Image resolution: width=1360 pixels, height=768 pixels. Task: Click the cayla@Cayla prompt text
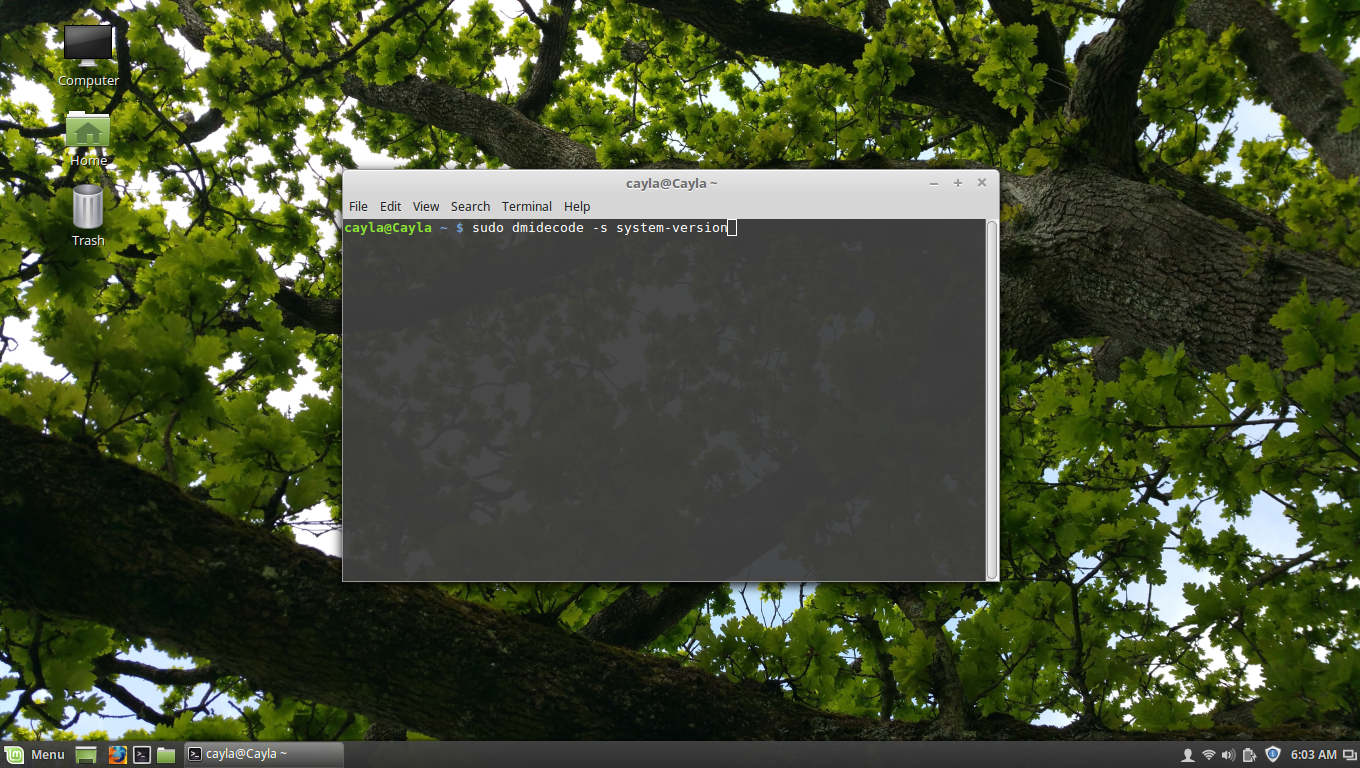click(x=388, y=228)
